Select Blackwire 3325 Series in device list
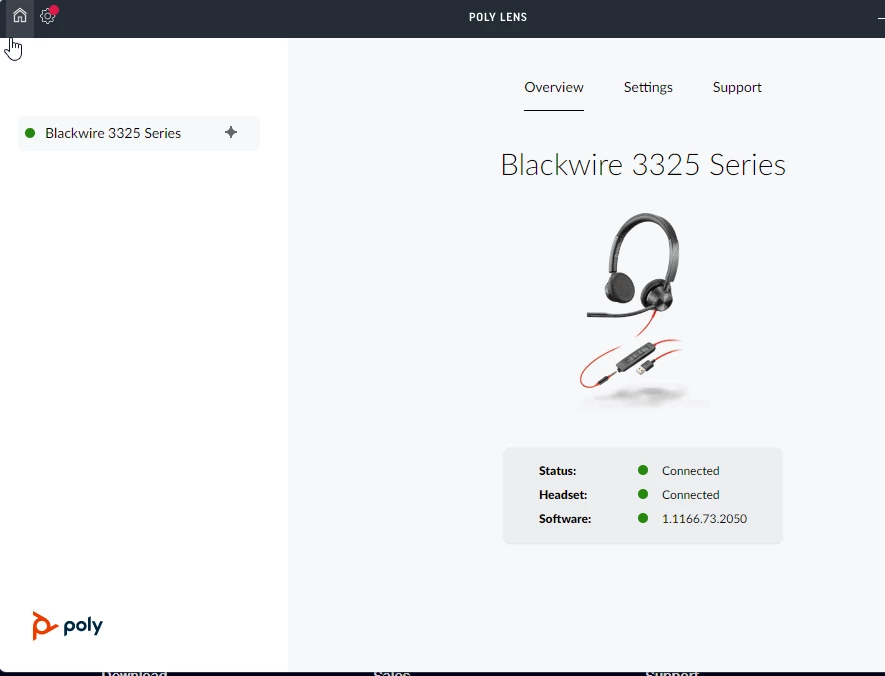This screenshot has width=885, height=676. pyautogui.click(x=139, y=133)
